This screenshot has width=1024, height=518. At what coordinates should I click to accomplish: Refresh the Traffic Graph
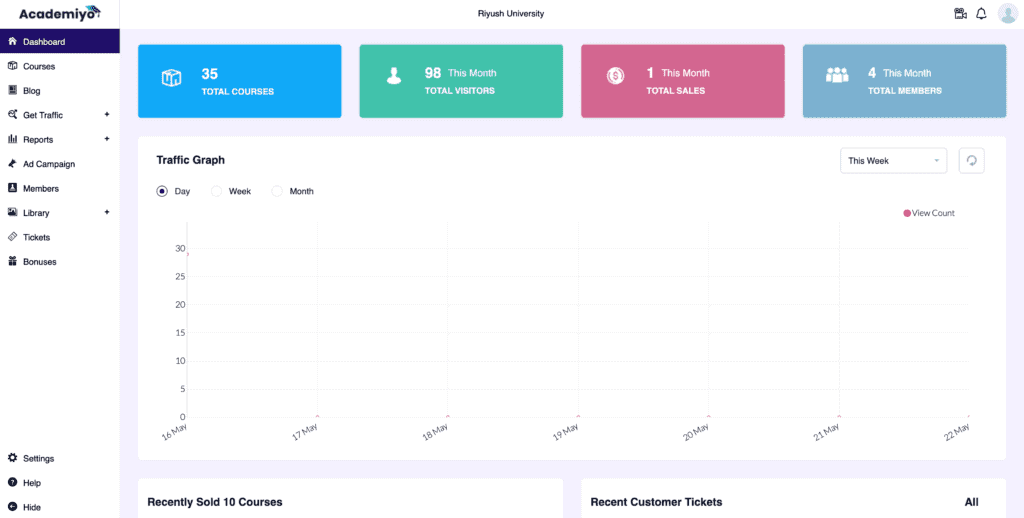click(971, 160)
